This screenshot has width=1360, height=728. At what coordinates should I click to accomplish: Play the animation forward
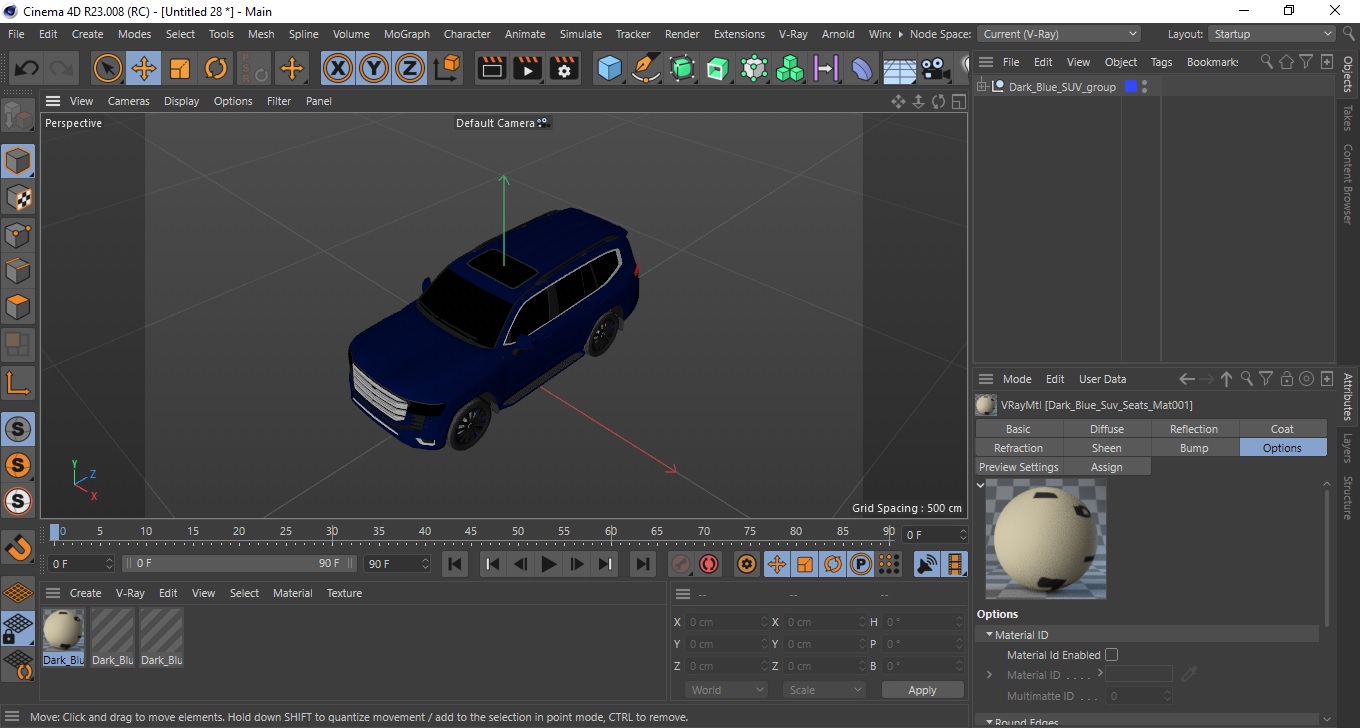(548, 564)
